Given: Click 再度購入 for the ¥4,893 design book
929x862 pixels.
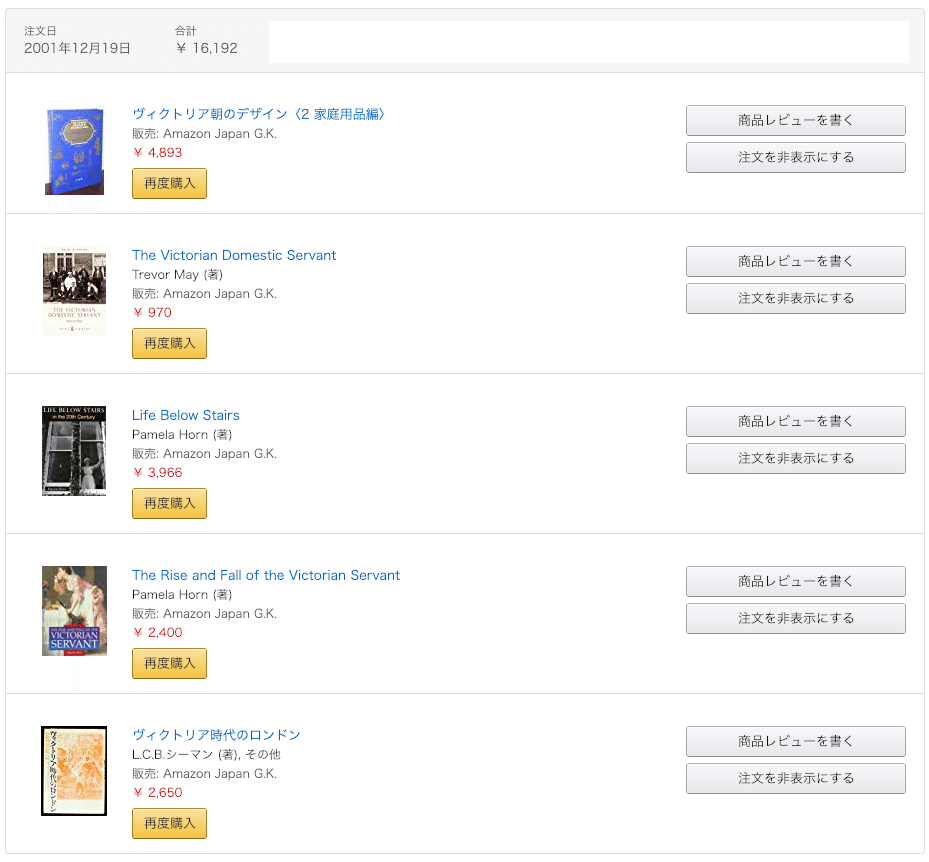Looking at the screenshot, I should tap(169, 184).
